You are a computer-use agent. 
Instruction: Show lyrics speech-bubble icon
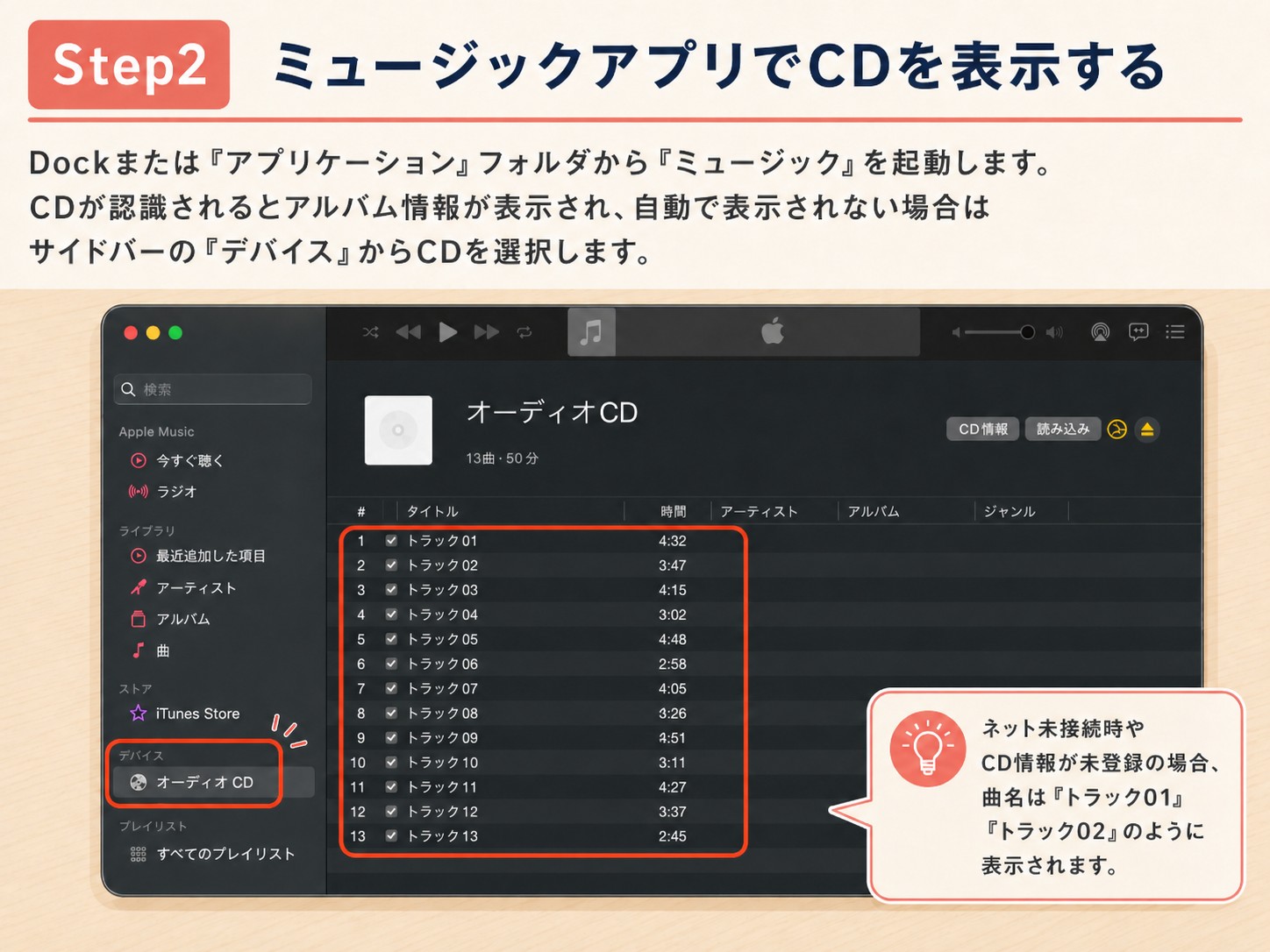click(1138, 332)
